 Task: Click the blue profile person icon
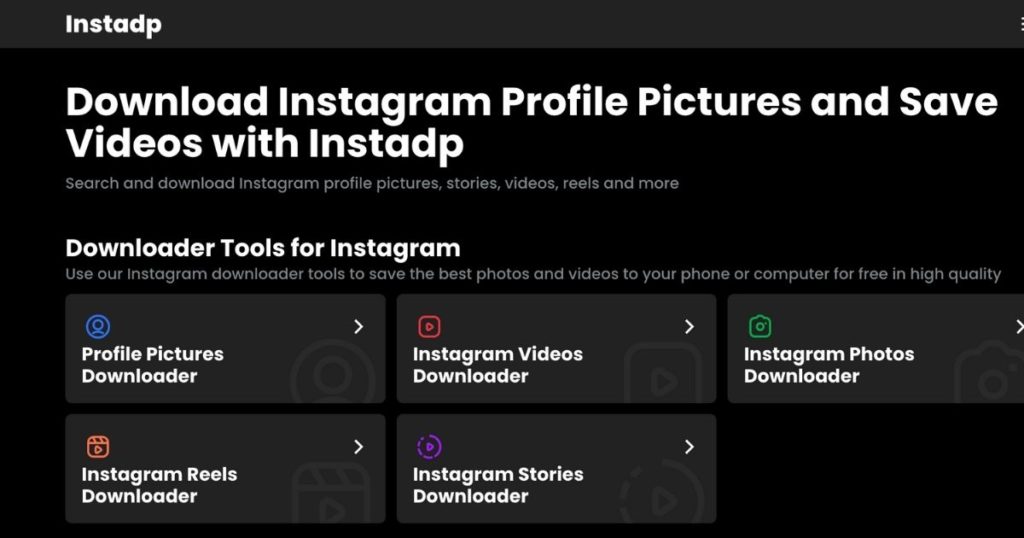coord(98,326)
